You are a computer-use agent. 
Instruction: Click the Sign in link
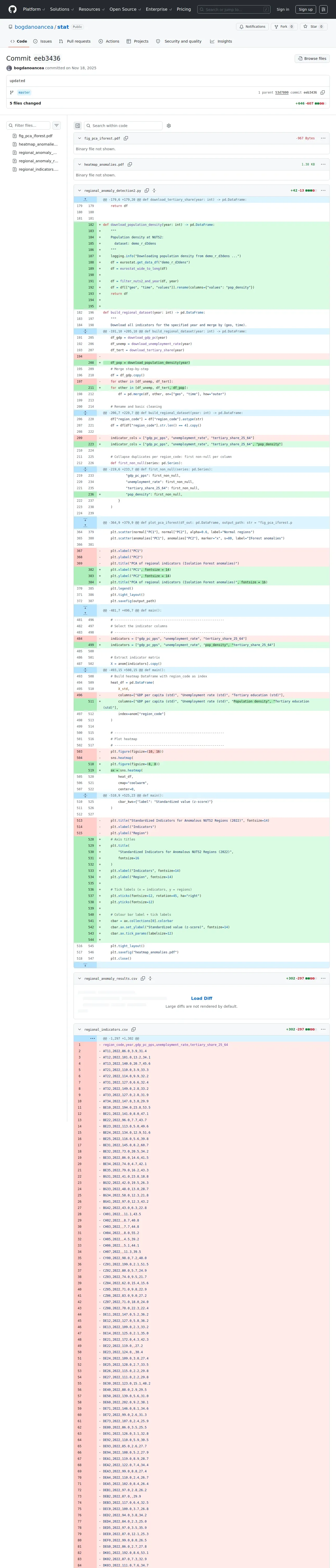coord(283,10)
